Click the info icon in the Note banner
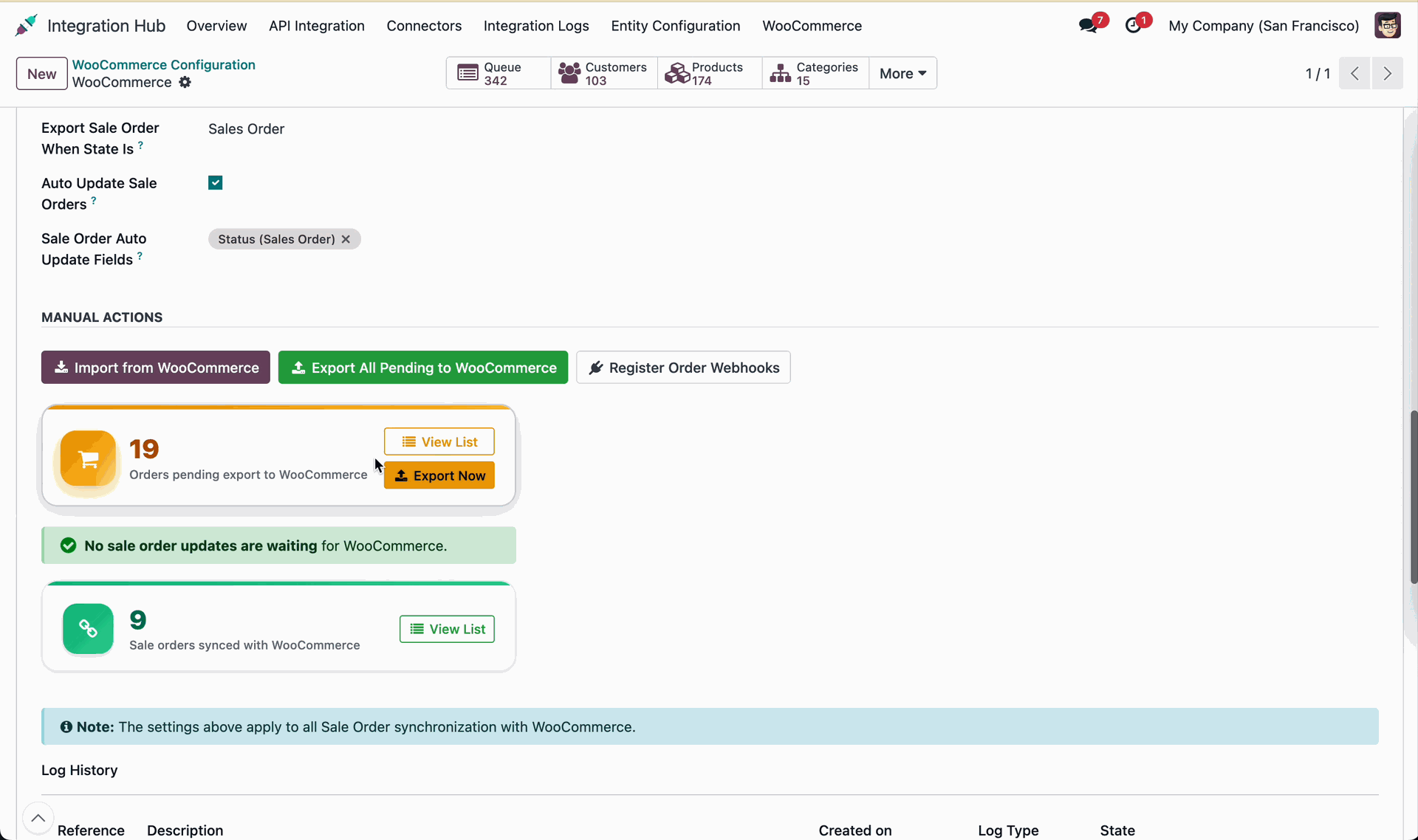The width and height of the screenshot is (1418, 840). tap(66, 727)
